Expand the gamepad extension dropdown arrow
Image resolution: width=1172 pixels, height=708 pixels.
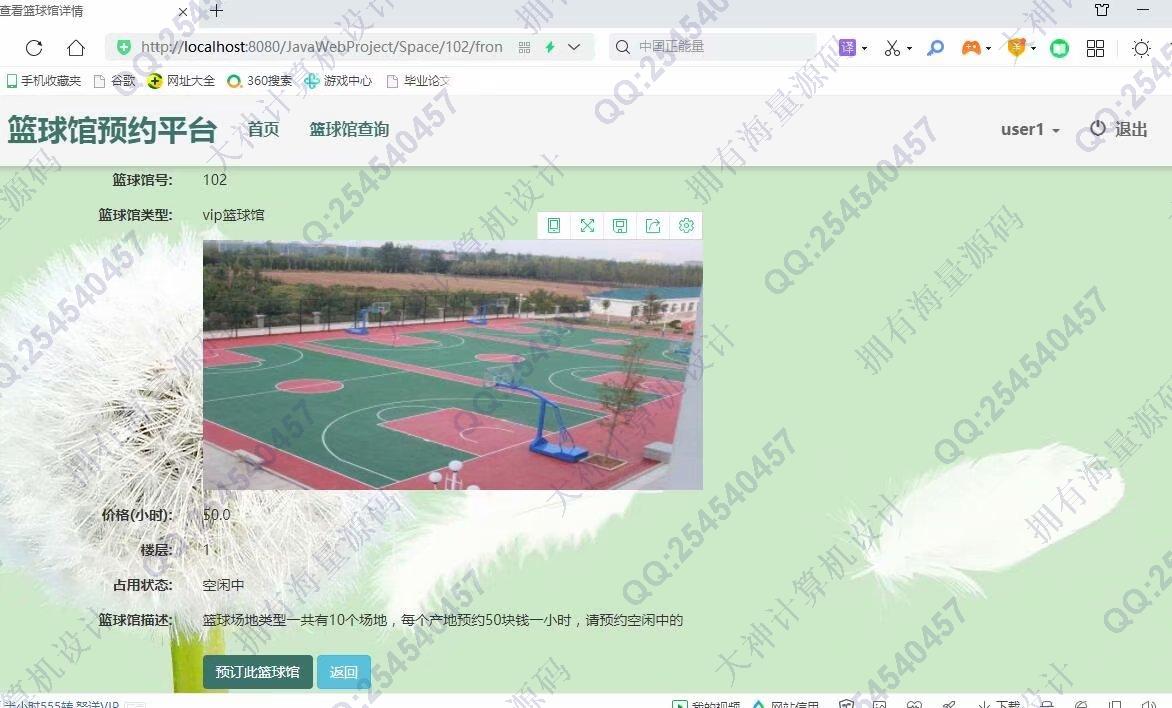988,49
